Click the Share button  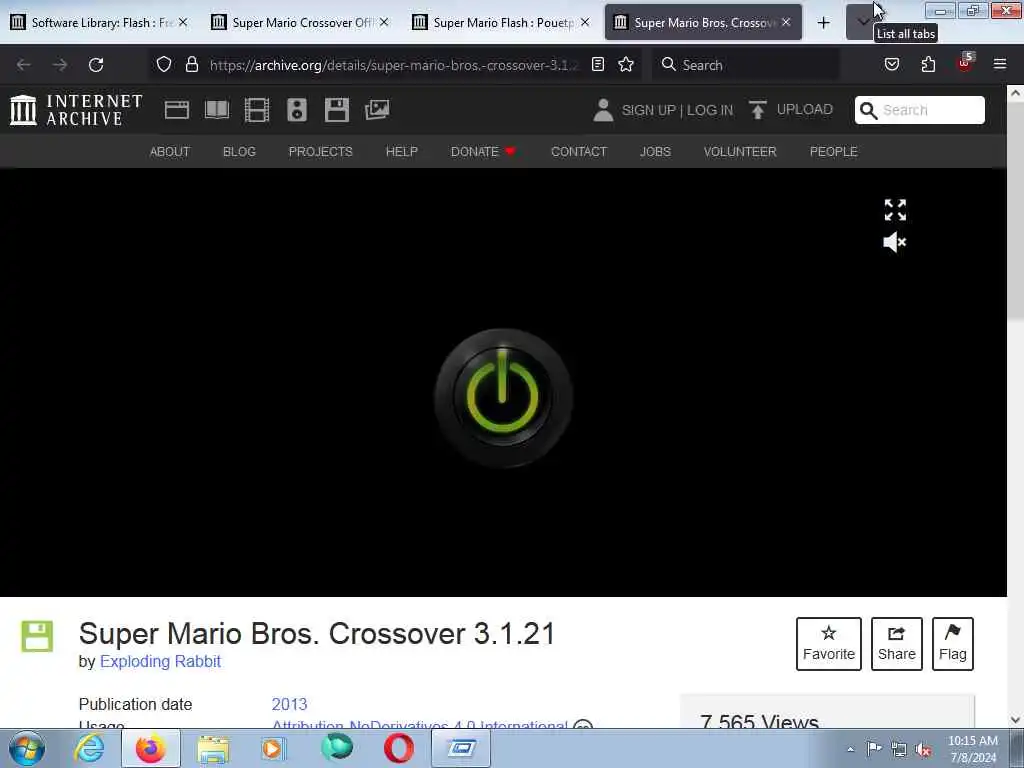[897, 644]
